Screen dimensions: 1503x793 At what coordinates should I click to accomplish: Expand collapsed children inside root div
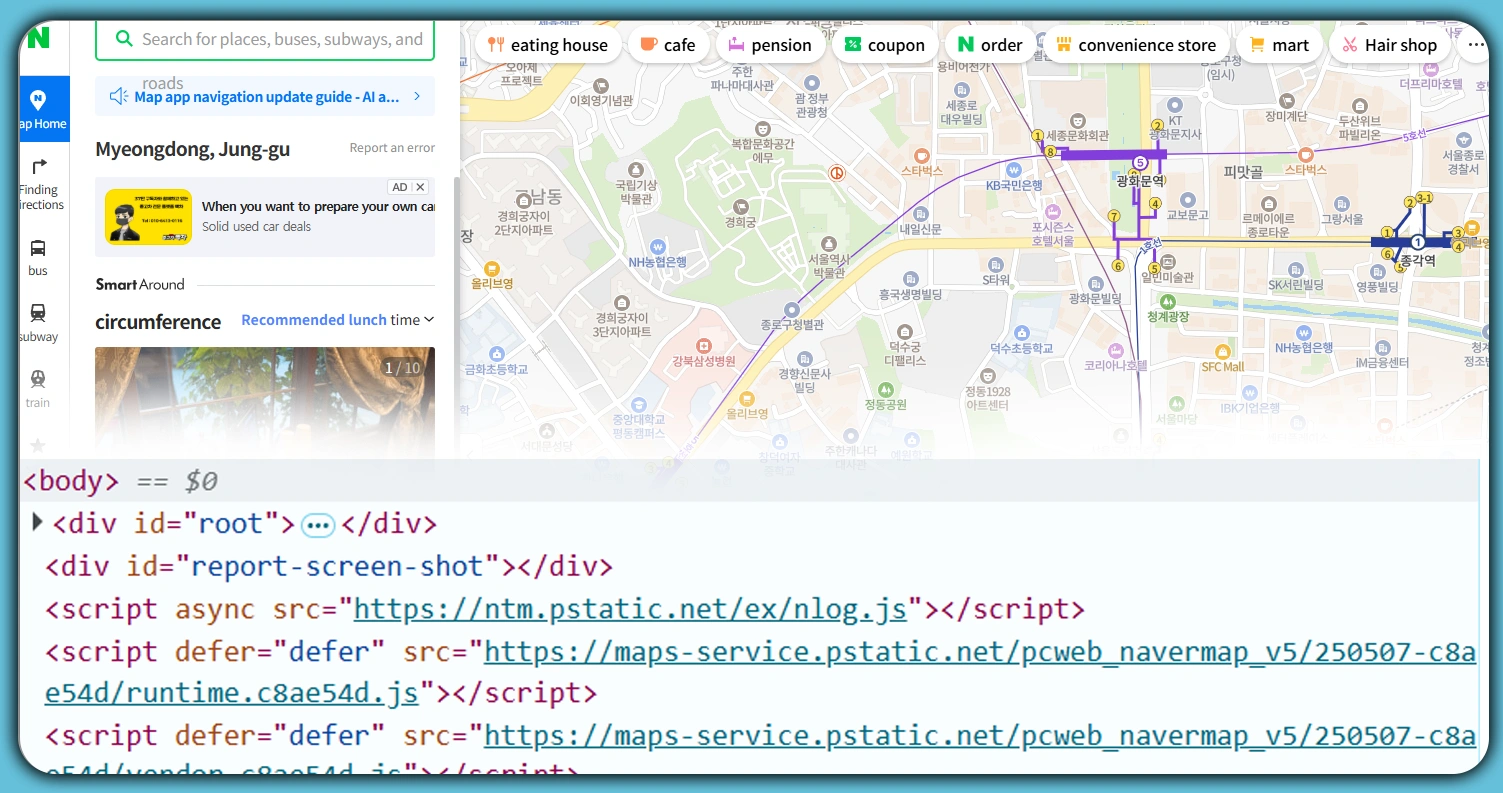[x=317, y=523]
